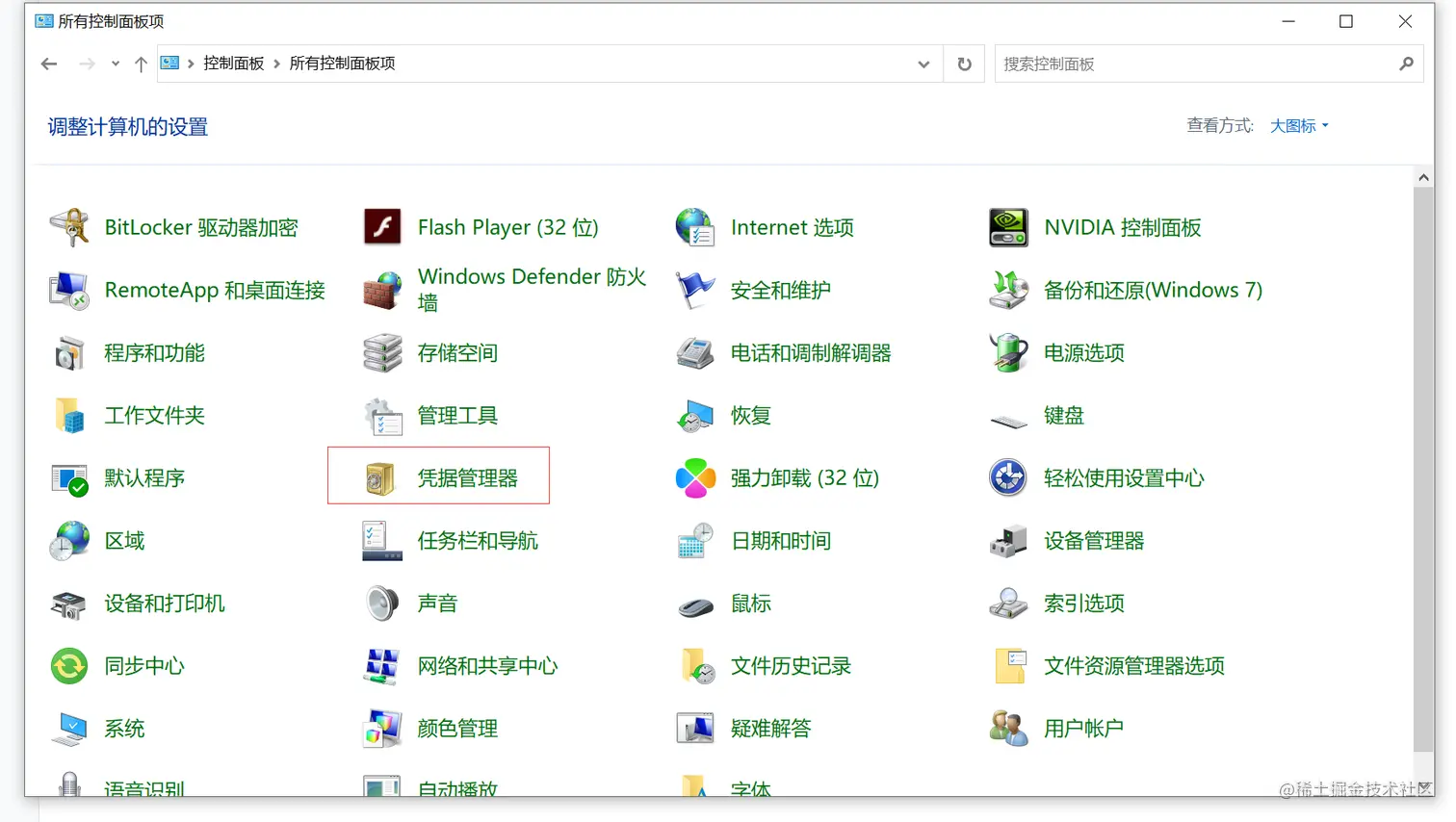Open the 电话和调制解调器 icon
Image resolution: width=1456 pixels, height=822 pixels.
[x=695, y=353]
